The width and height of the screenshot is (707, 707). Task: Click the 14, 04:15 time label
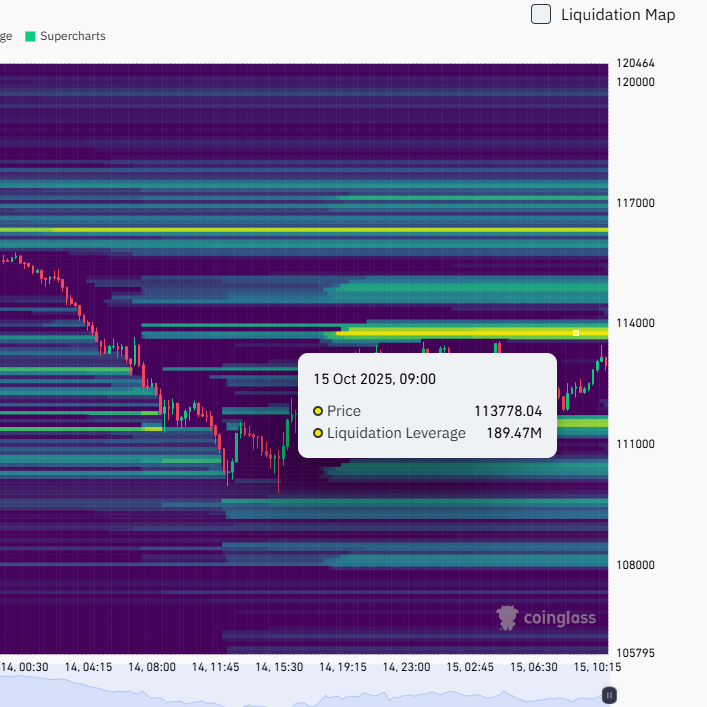click(88, 667)
